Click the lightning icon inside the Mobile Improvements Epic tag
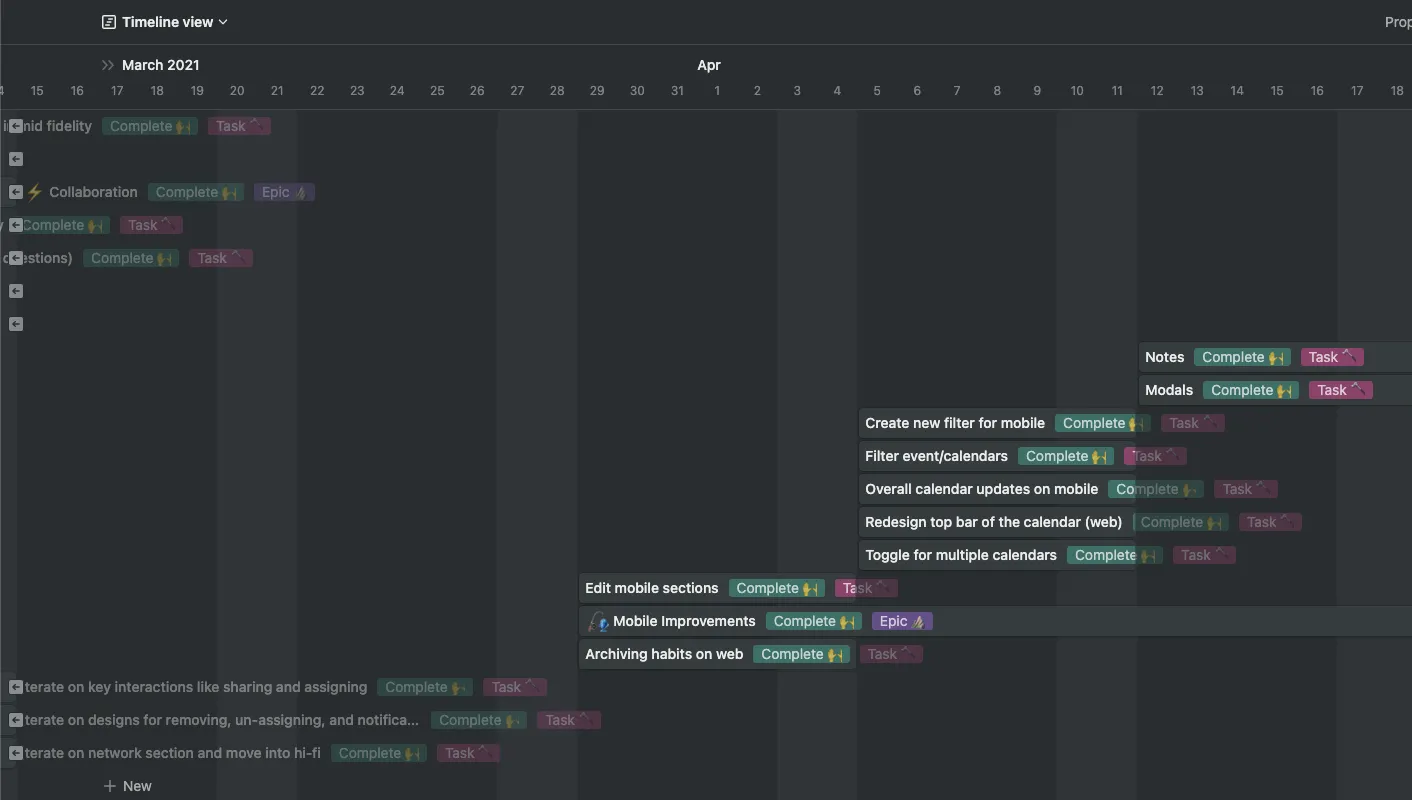Screen dimensions: 1412x800 [x=917, y=621]
